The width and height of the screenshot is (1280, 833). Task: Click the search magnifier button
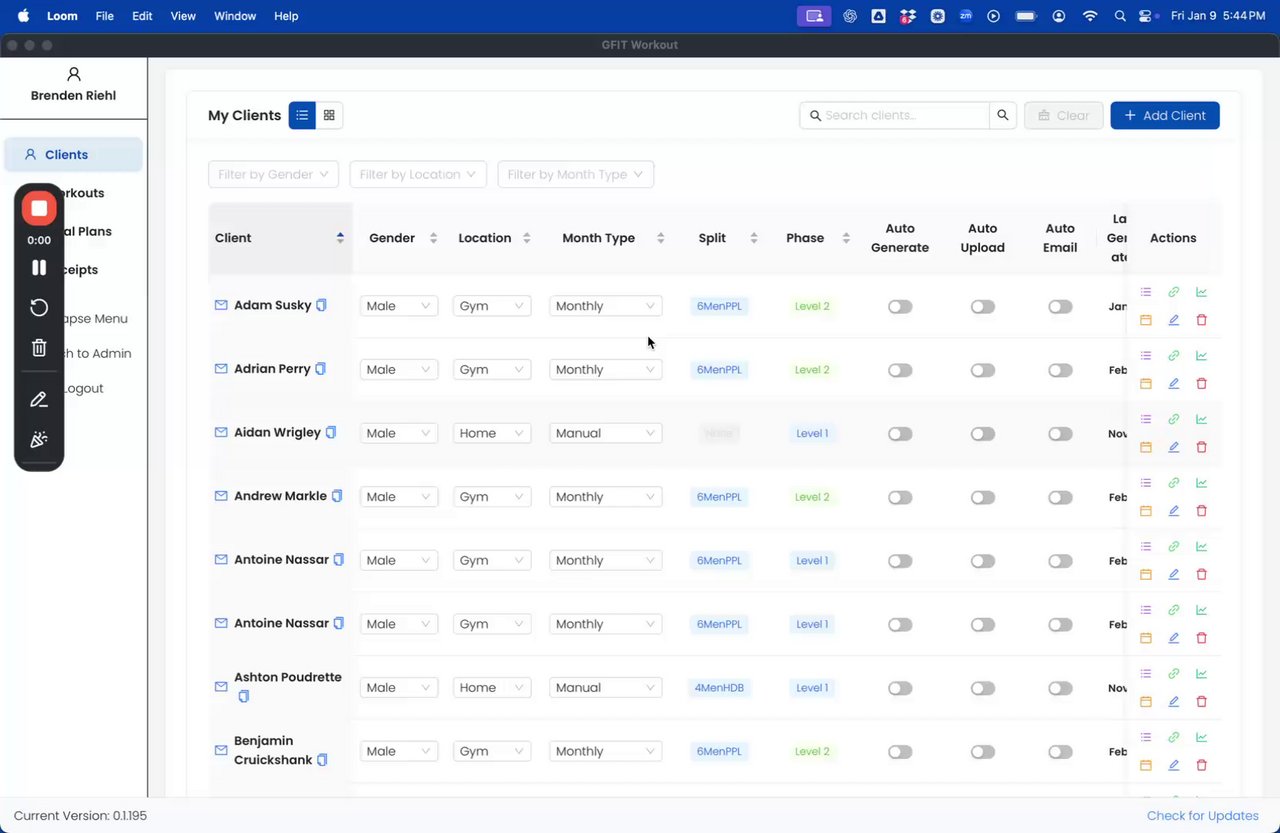point(1003,115)
